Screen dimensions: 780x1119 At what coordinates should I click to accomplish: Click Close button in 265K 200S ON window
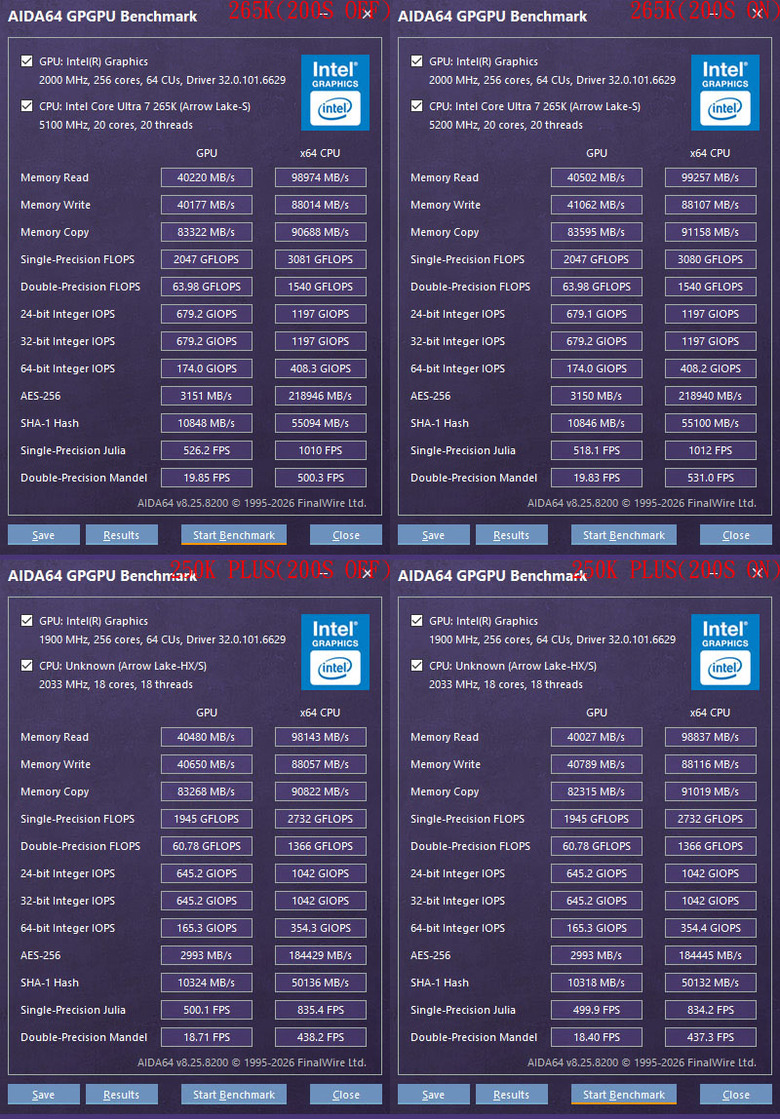click(x=736, y=535)
